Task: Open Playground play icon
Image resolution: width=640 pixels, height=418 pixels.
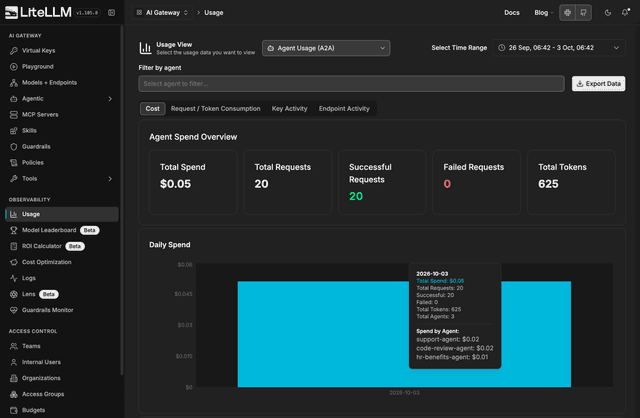Action: [13, 67]
